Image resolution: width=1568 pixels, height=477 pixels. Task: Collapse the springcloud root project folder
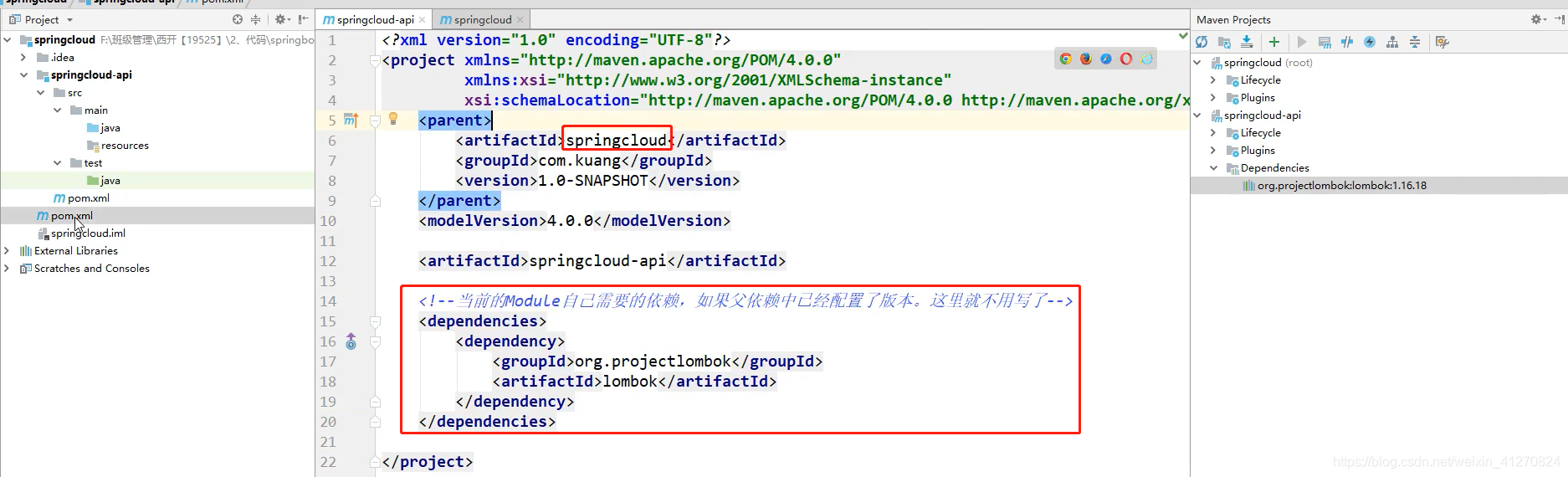(8, 39)
